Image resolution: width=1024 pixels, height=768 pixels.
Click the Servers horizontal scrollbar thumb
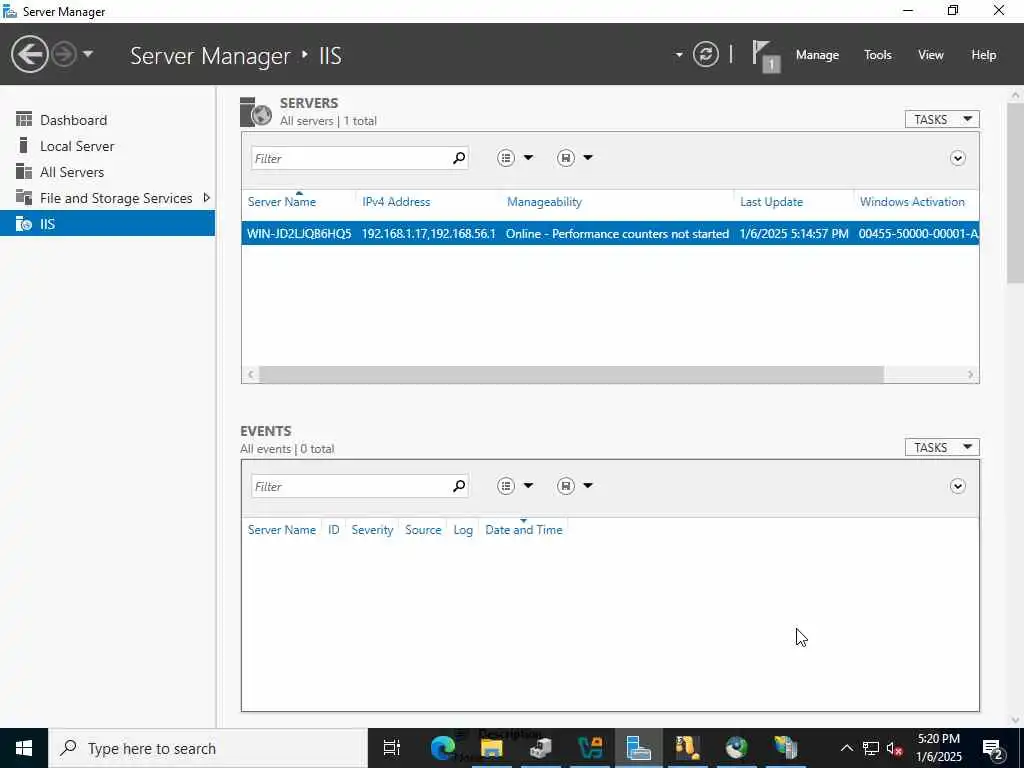571,374
